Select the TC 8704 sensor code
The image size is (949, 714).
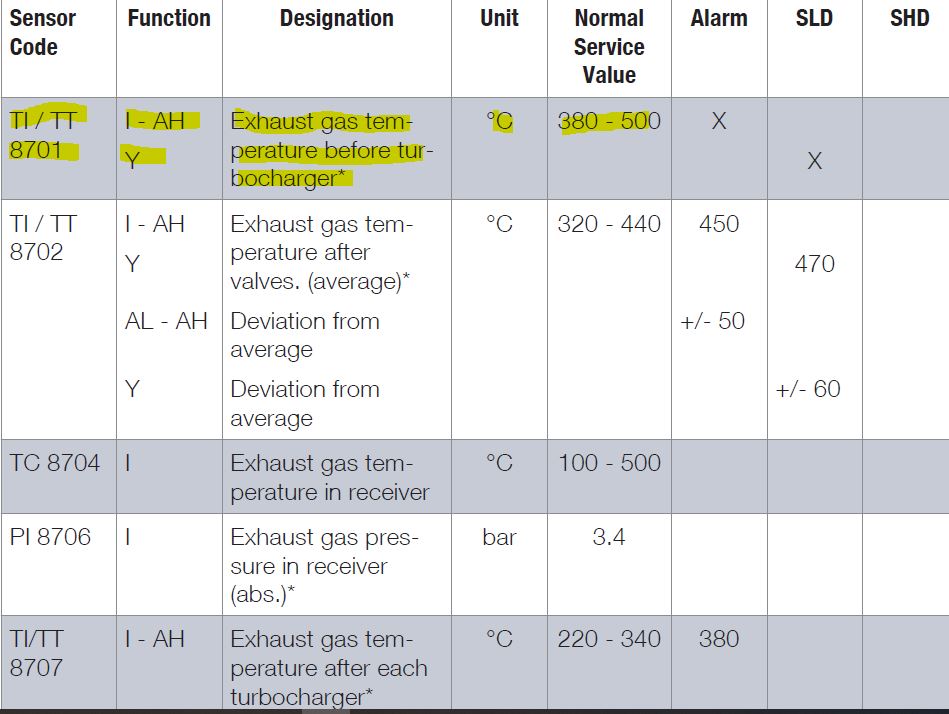click(55, 463)
